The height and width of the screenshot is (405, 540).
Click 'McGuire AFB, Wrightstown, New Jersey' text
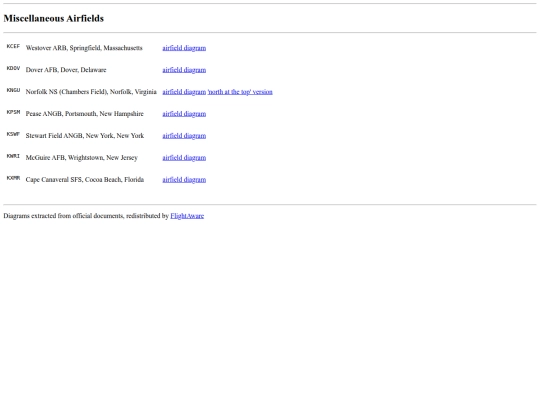click(82, 158)
